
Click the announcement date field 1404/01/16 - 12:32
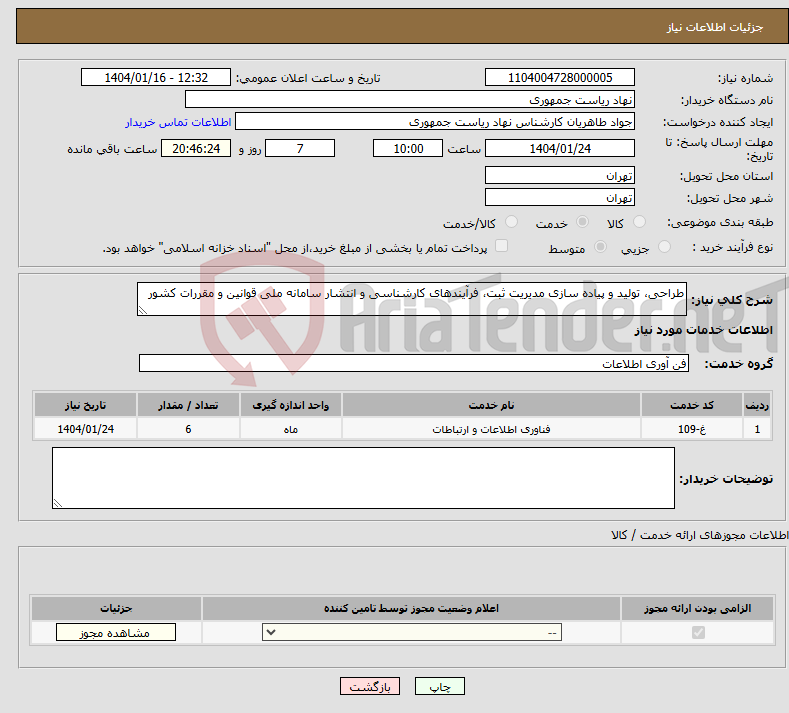click(x=156, y=77)
